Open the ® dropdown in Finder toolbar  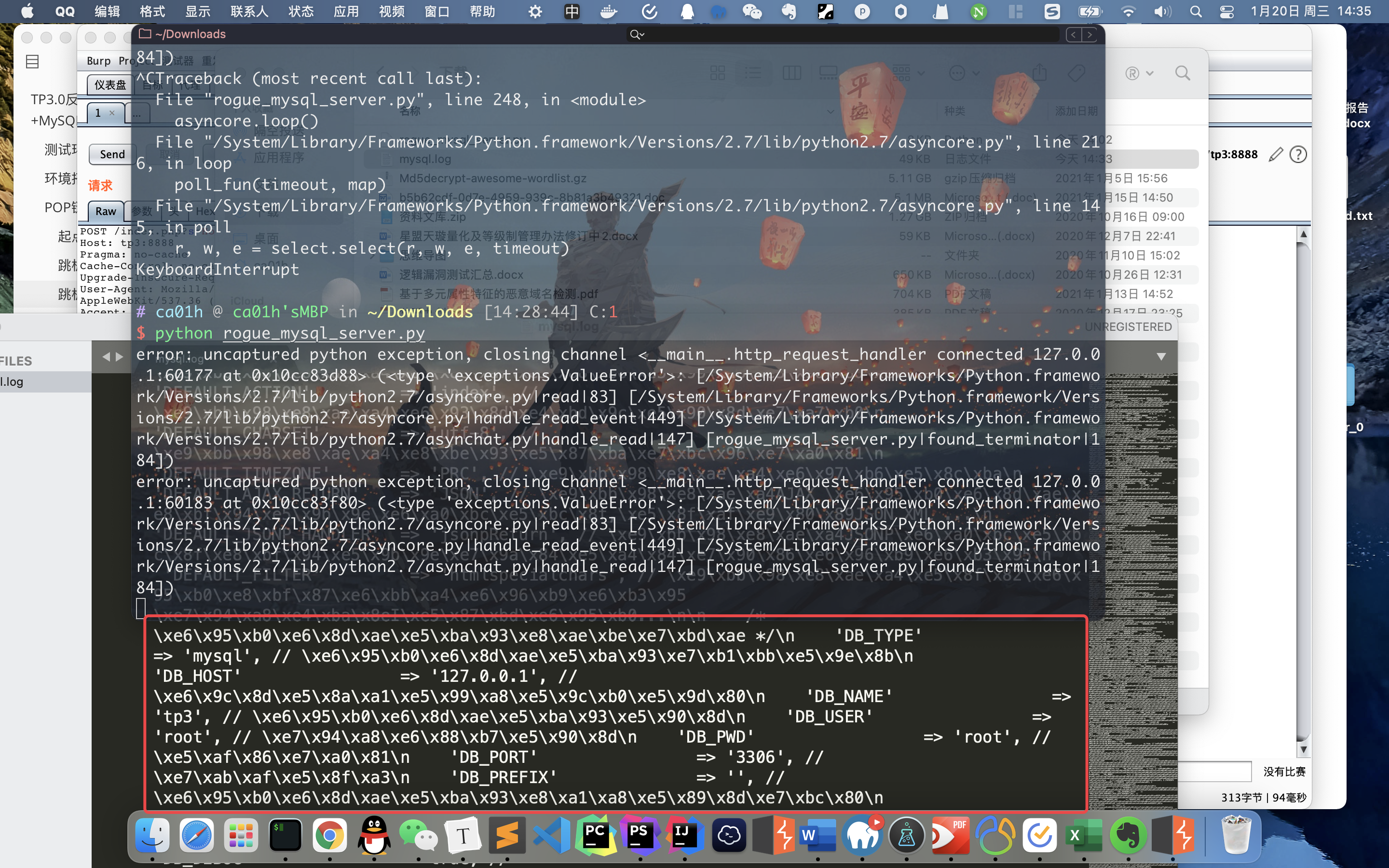click(x=1139, y=73)
